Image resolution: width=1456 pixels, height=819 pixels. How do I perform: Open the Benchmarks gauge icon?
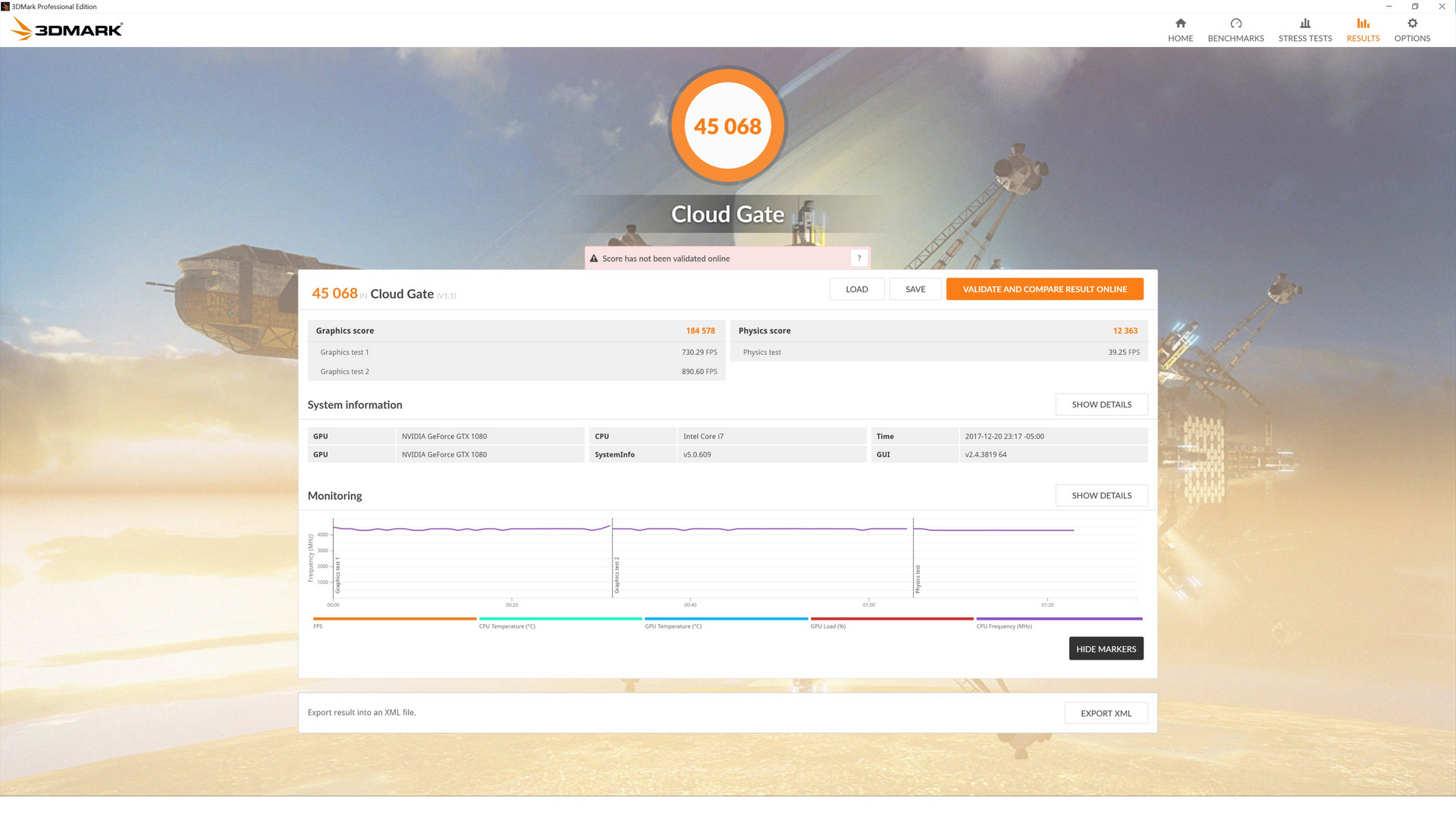pos(1235,24)
